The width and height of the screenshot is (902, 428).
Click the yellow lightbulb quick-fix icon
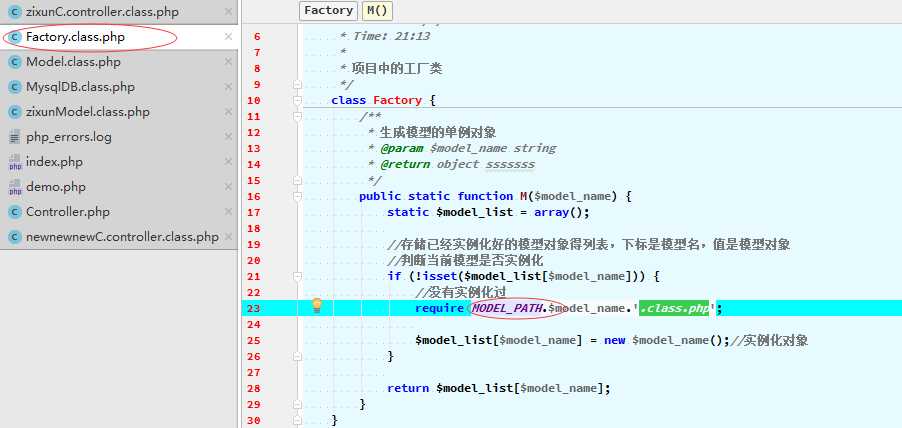click(x=316, y=306)
